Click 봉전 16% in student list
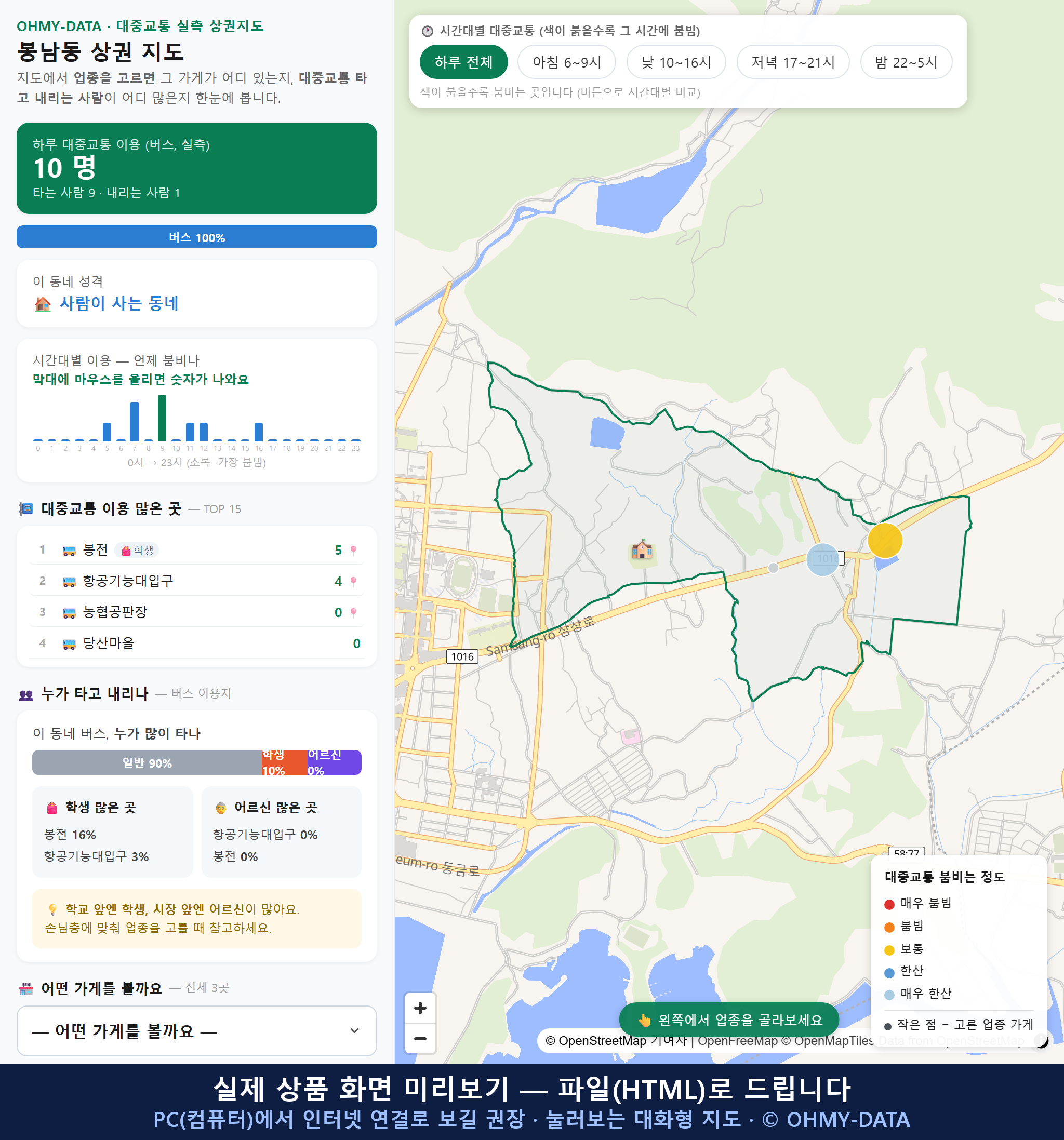Screen dimensions: 1064x1140 (x=70, y=835)
